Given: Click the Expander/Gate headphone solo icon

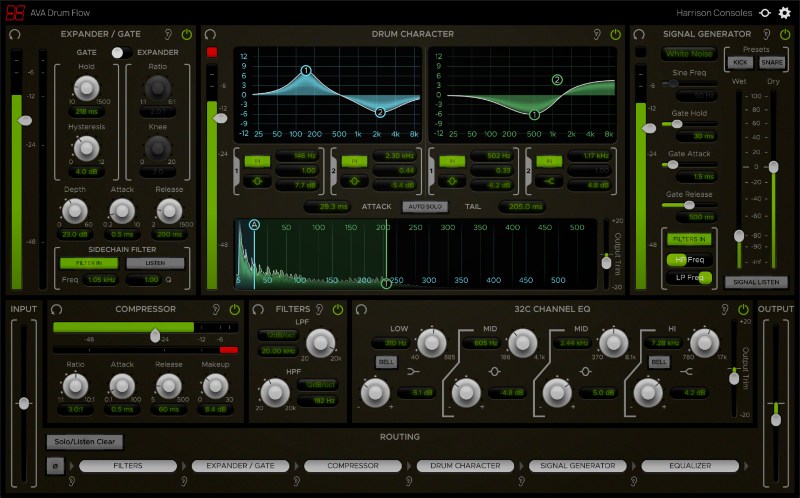Looking at the screenshot, I should point(14,34).
